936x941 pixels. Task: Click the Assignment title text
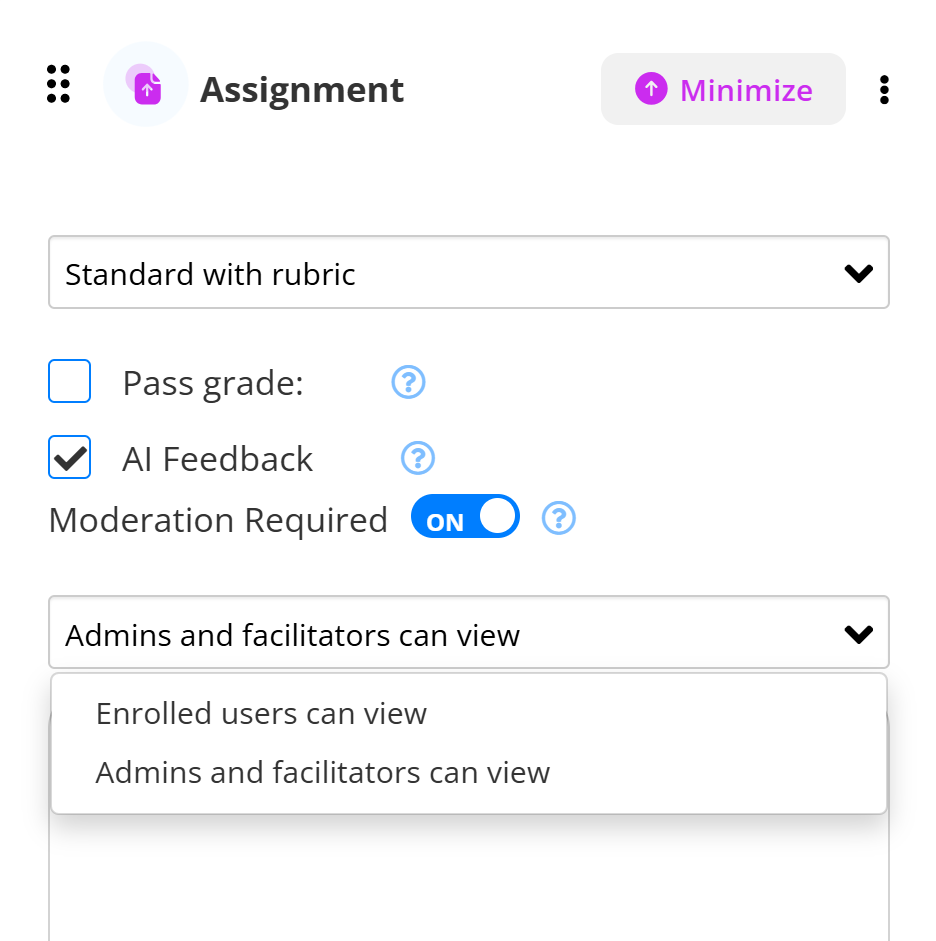(x=302, y=90)
